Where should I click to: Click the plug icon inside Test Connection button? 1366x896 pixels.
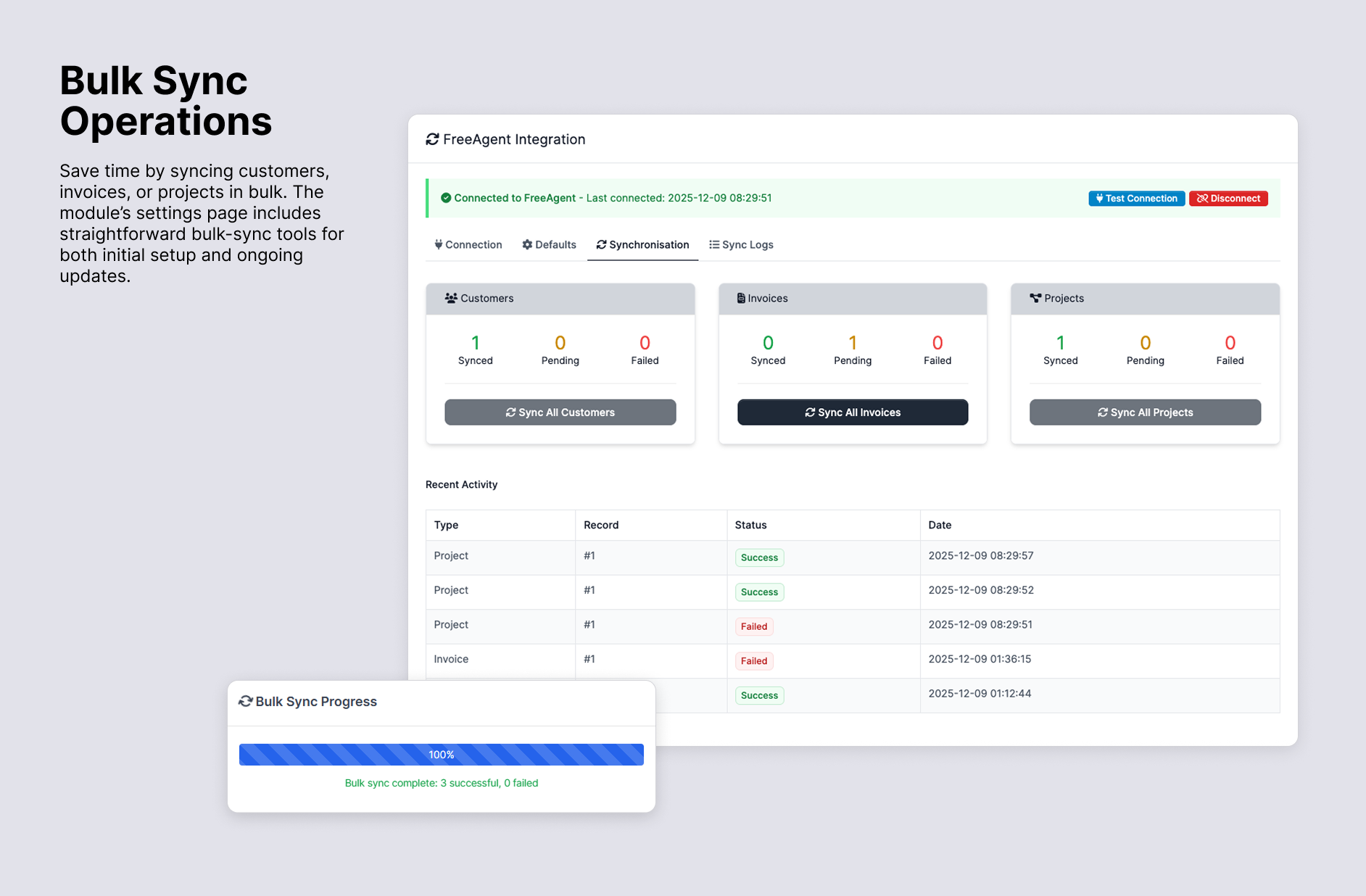click(x=1098, y=198)
